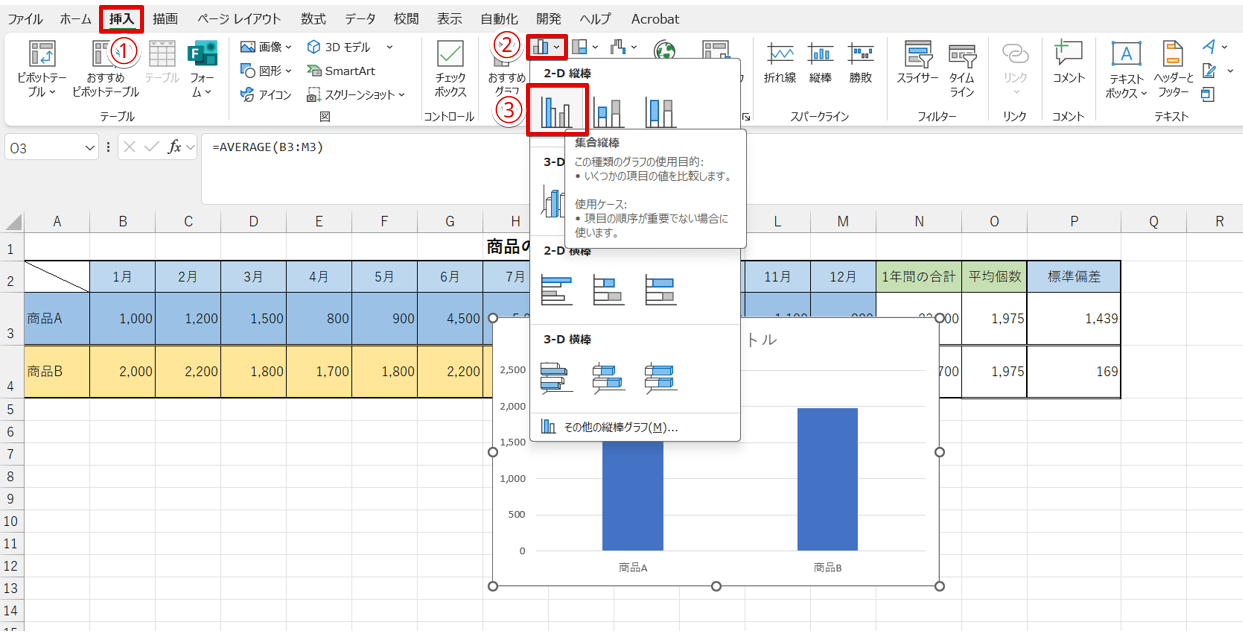Open the スクリーンショット dropdown

pyautogui.click(x=356, y=95)
